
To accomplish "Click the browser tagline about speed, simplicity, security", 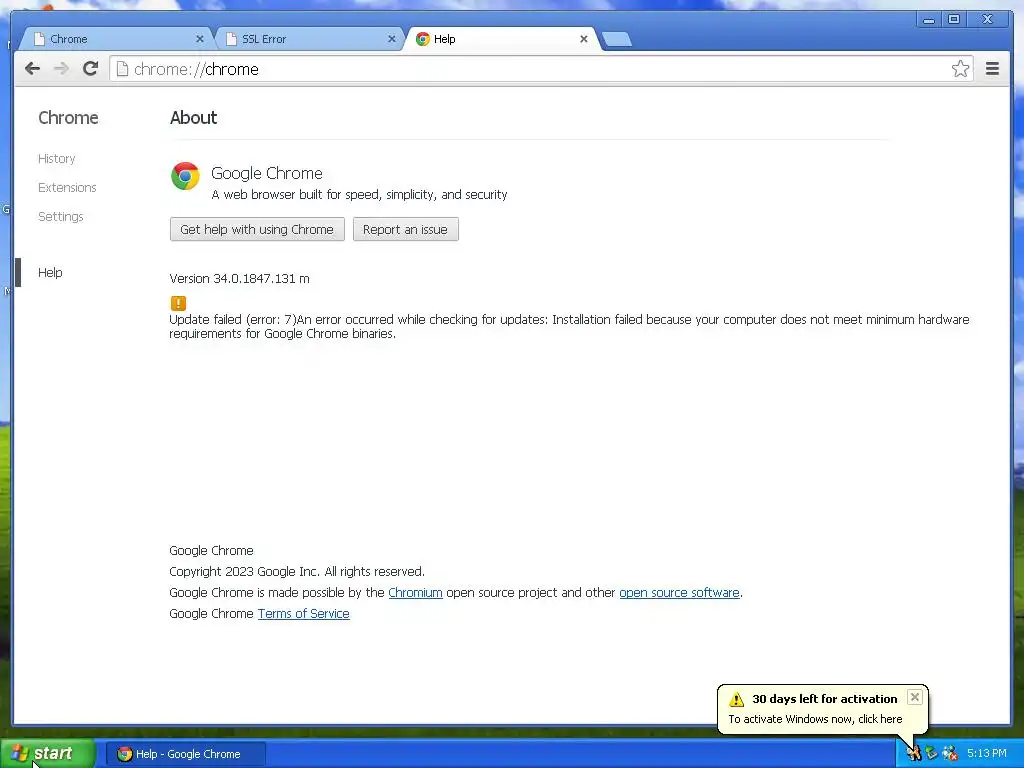I will point(359,195).
